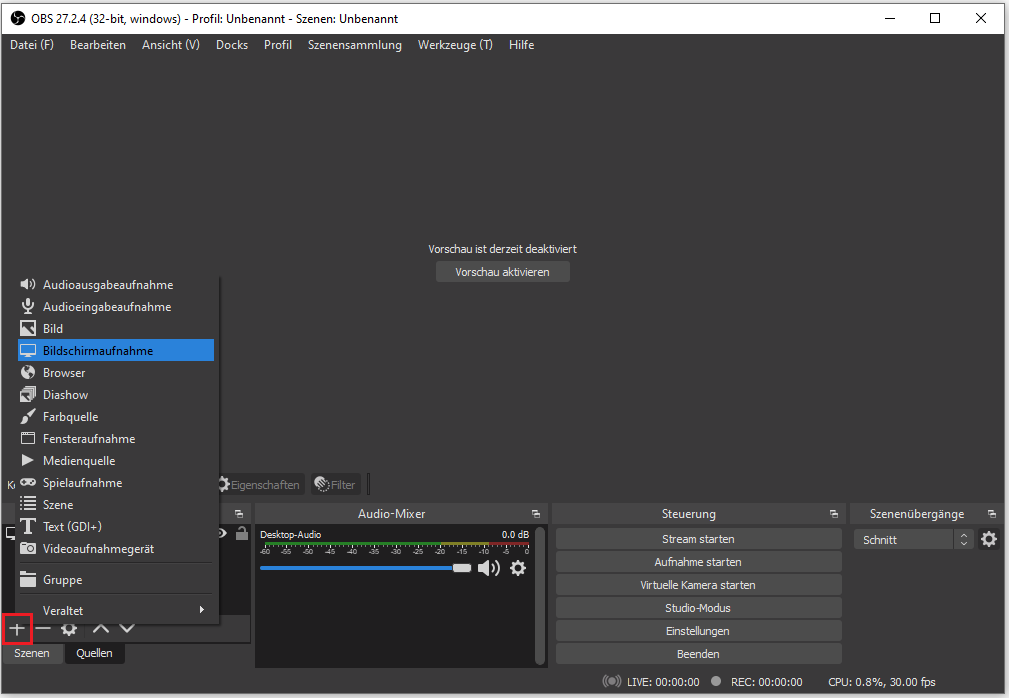Click the REC 00:00:00 status text
The image size is (1009, 698).
[x=766, y=682]
